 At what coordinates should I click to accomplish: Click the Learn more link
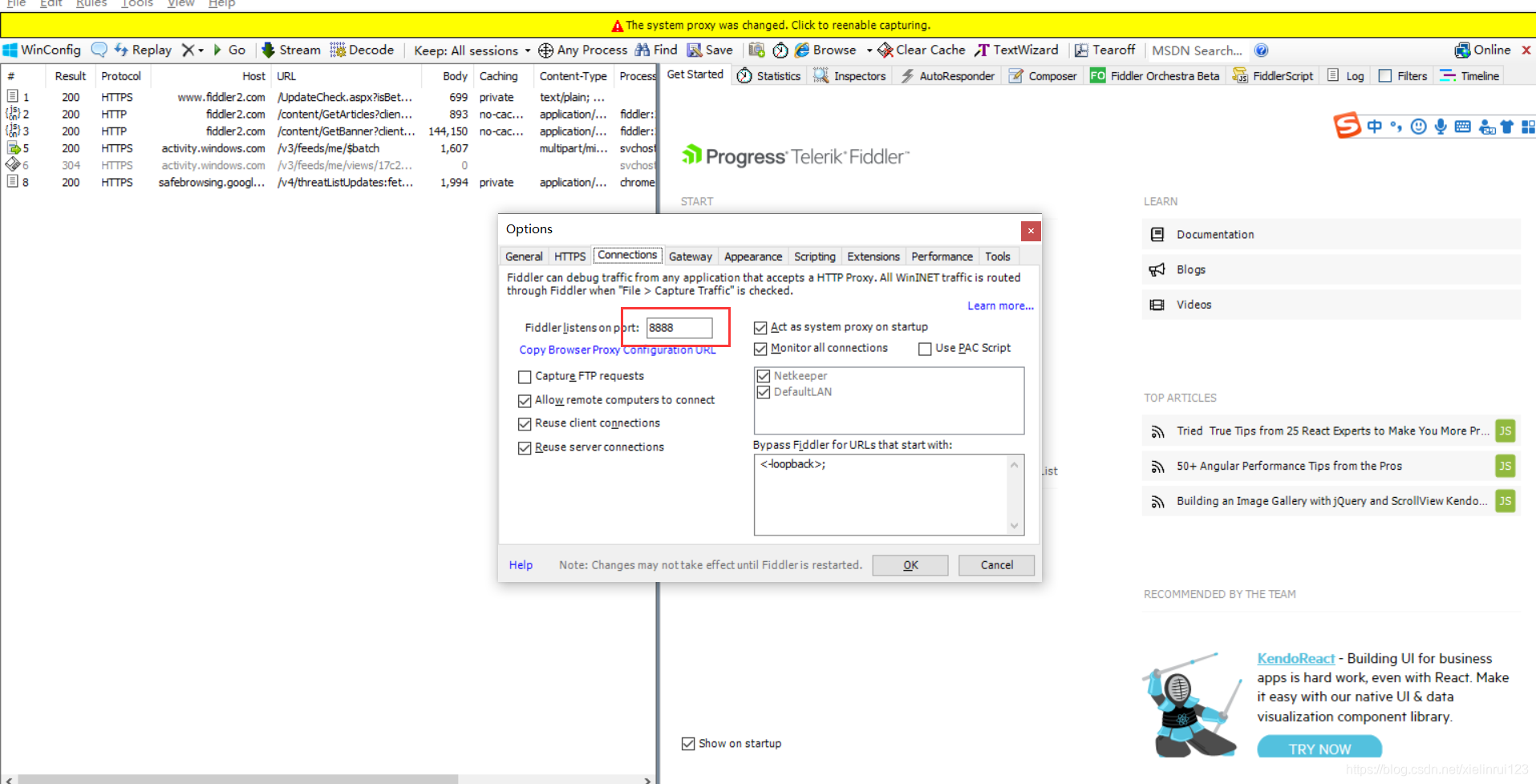(1000, 306)
